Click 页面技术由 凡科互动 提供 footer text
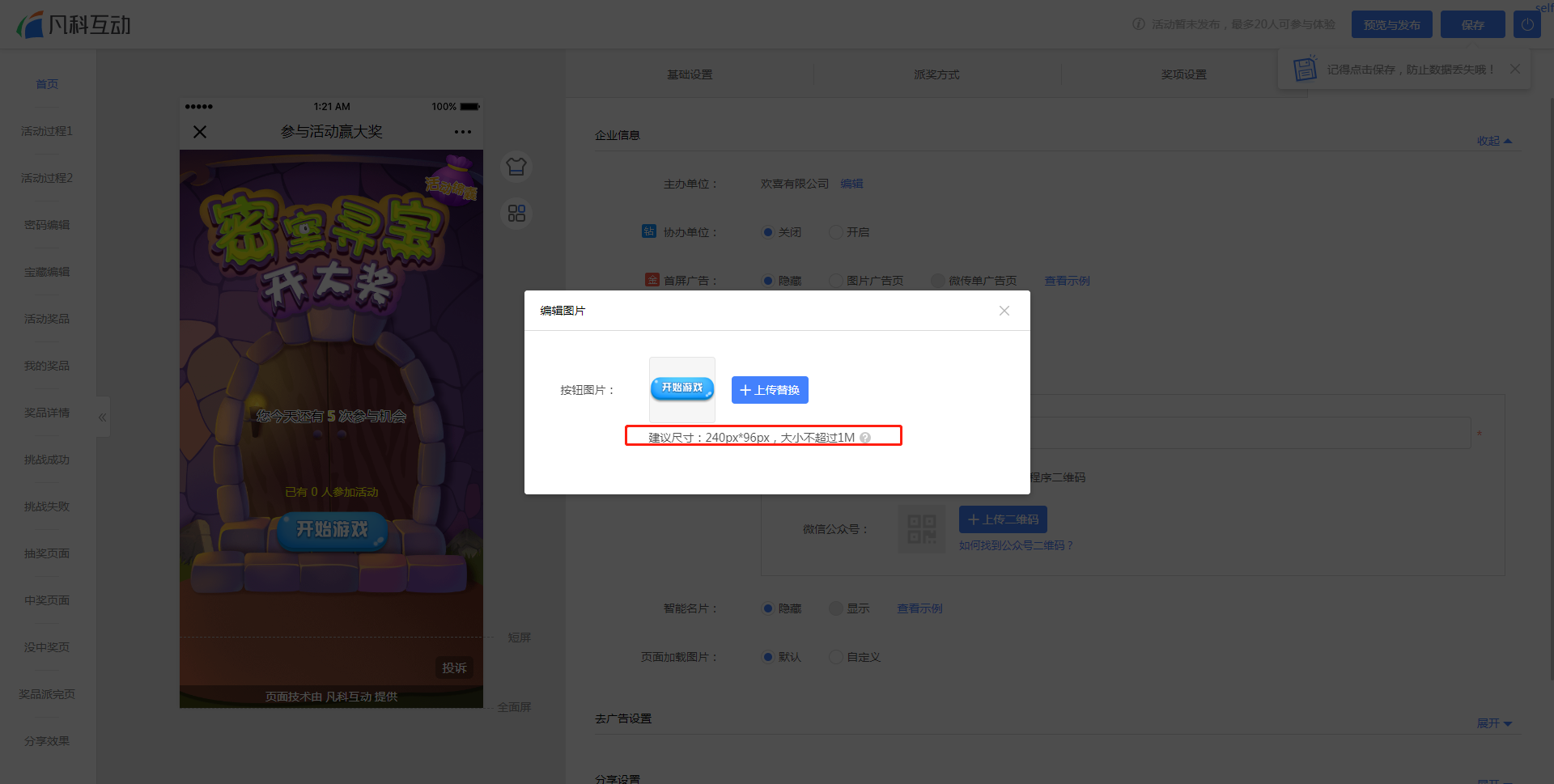This screenshot has height=784, width=1554. 331,697
